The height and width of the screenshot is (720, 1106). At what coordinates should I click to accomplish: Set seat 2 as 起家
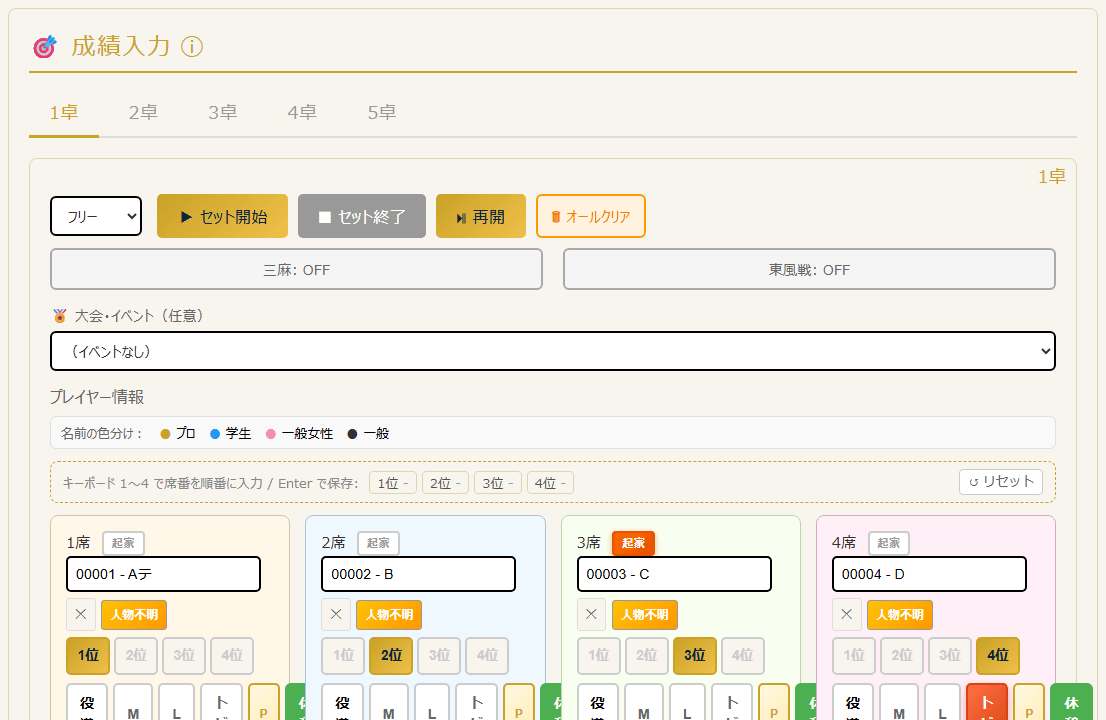[x=379, y=543]
